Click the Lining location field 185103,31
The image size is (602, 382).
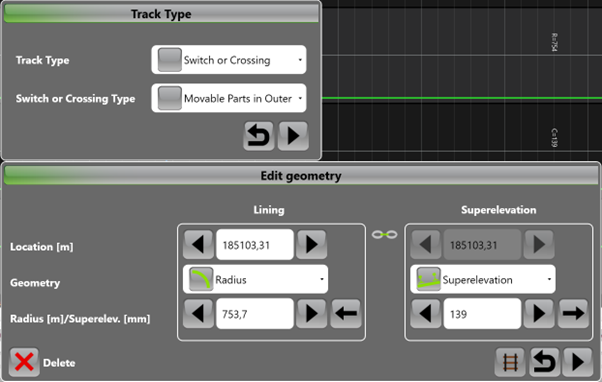coord(255,245)
